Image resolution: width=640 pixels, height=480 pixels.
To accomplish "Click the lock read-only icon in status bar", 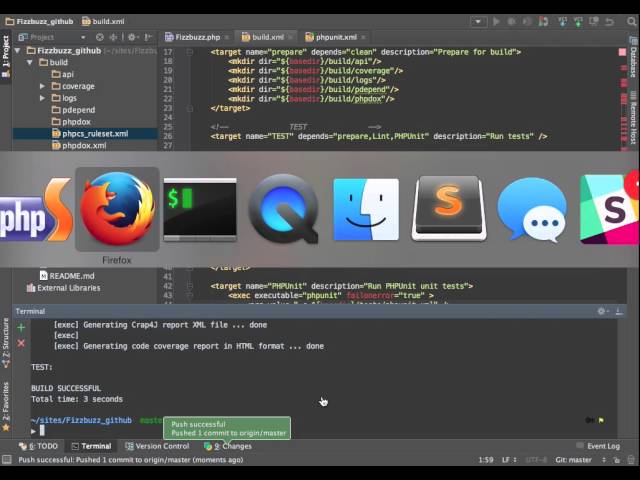I will (617, 460).
